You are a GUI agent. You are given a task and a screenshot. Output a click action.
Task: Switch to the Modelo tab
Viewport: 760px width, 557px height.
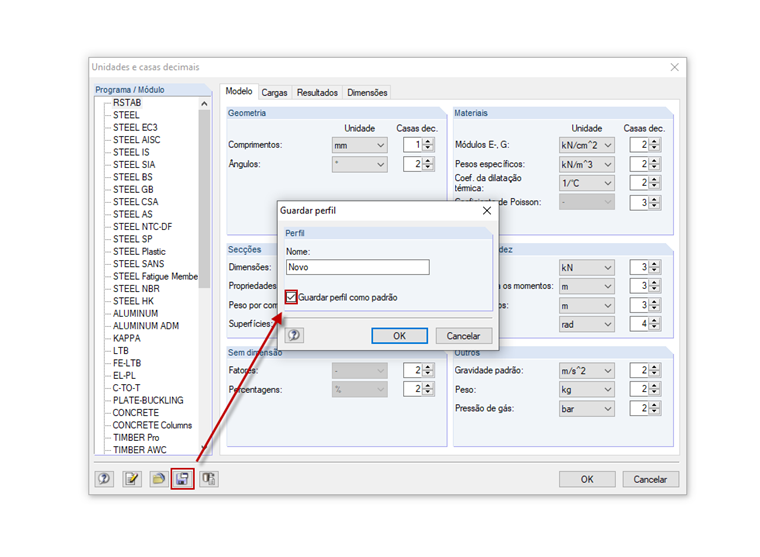[x=238, y=91]
